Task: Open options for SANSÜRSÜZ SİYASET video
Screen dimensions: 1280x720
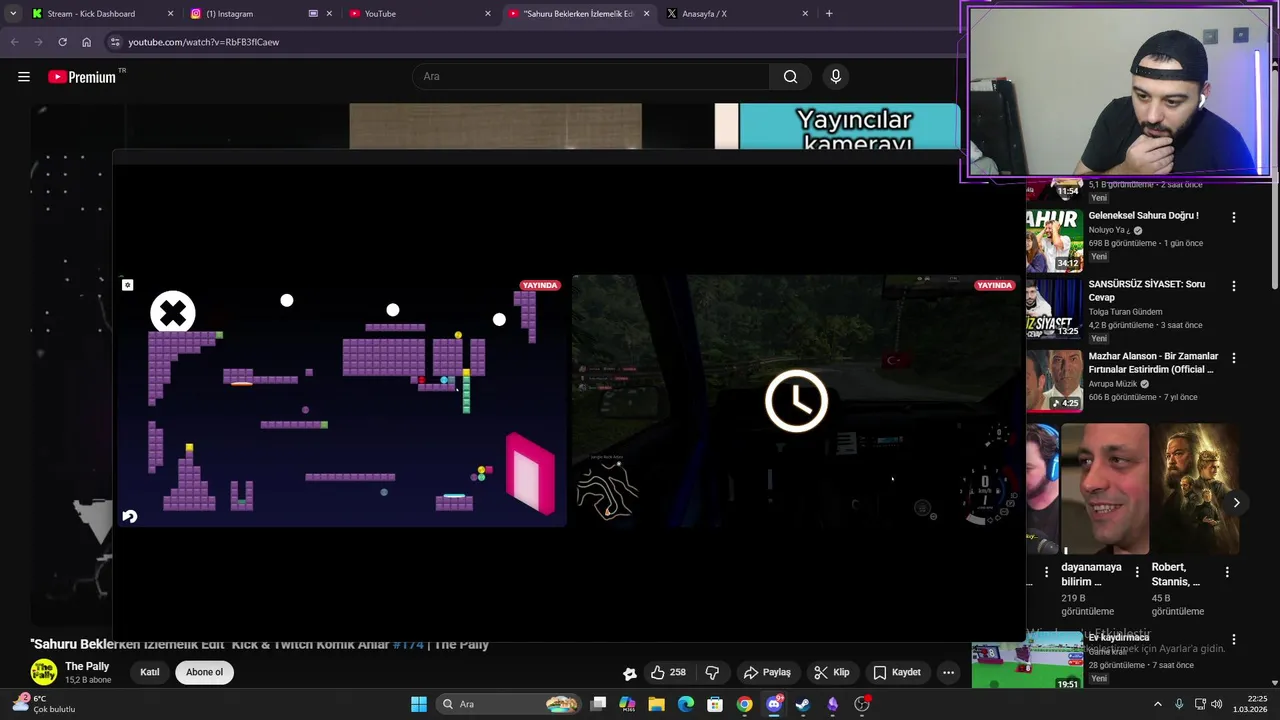Action: [1234, 286]
